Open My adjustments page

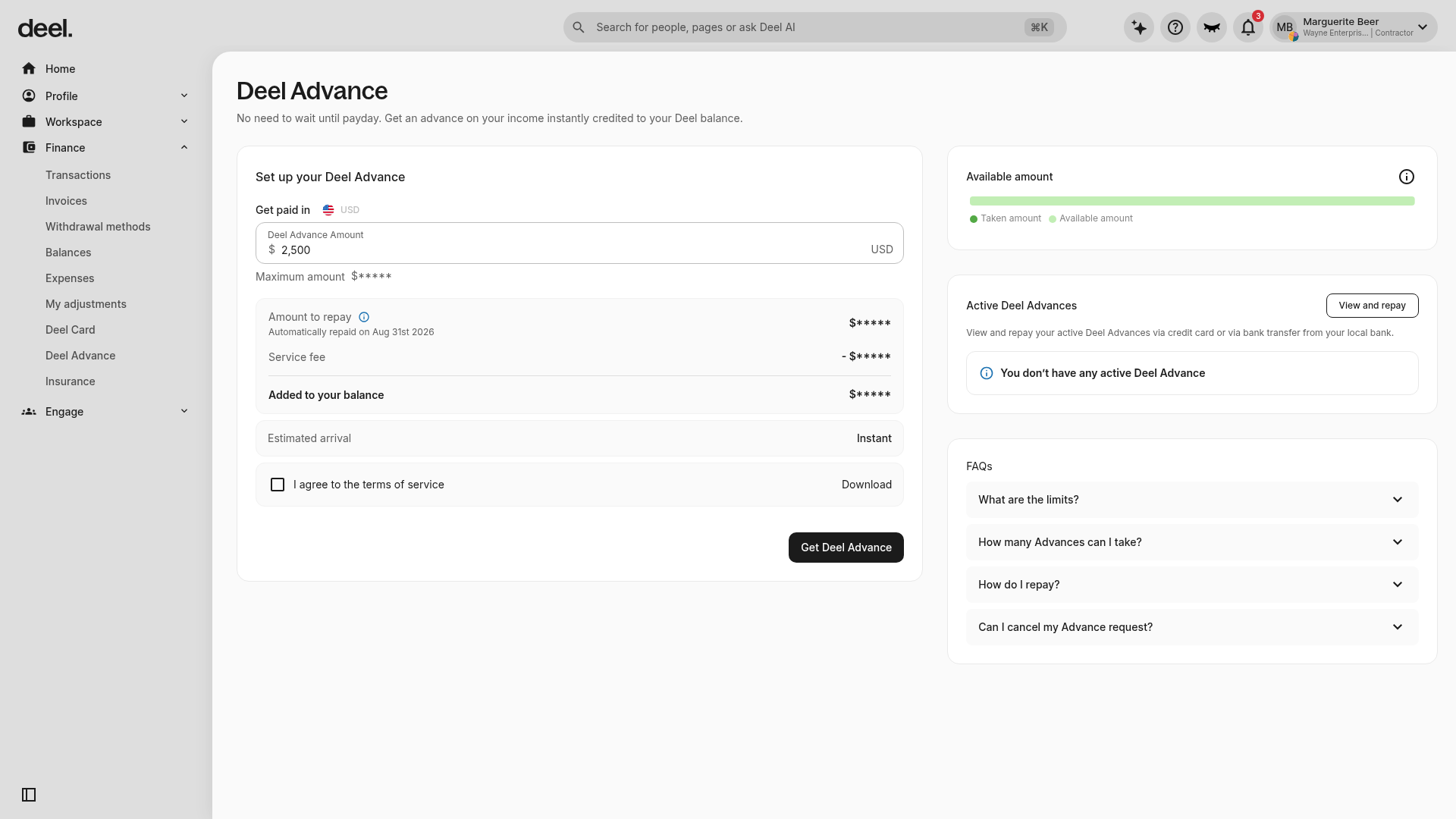point(86,304)
